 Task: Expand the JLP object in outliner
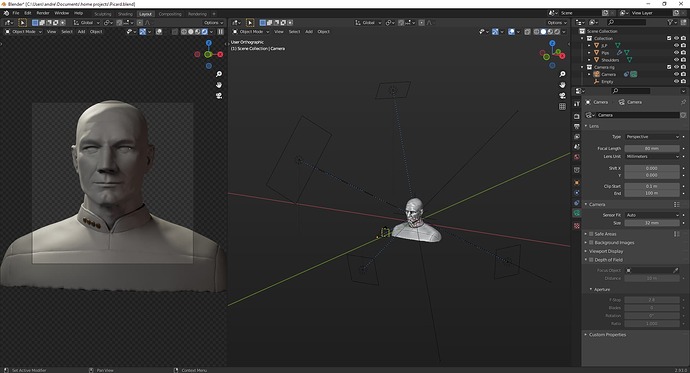[590, 45]
